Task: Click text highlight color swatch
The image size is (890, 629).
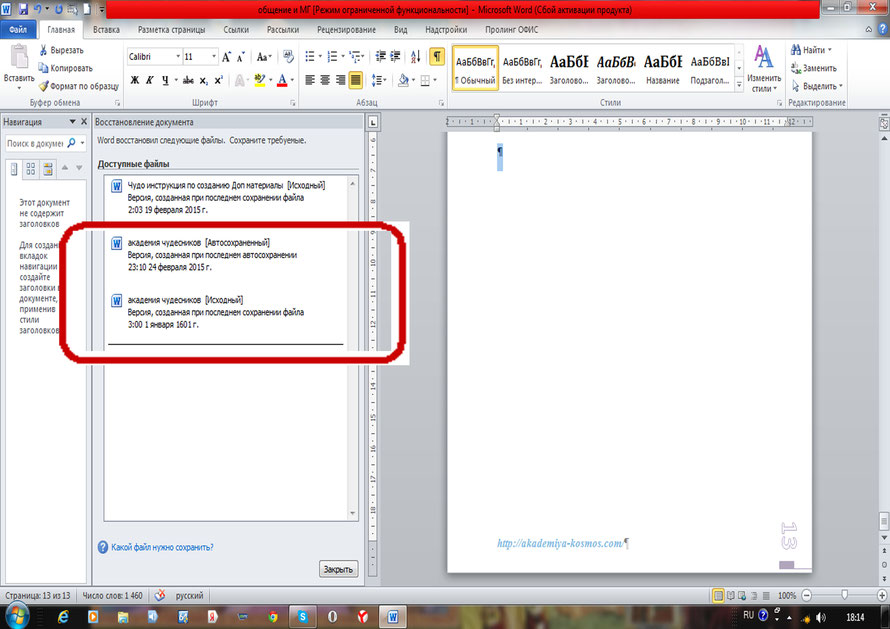Action: (x=259, y=81)
